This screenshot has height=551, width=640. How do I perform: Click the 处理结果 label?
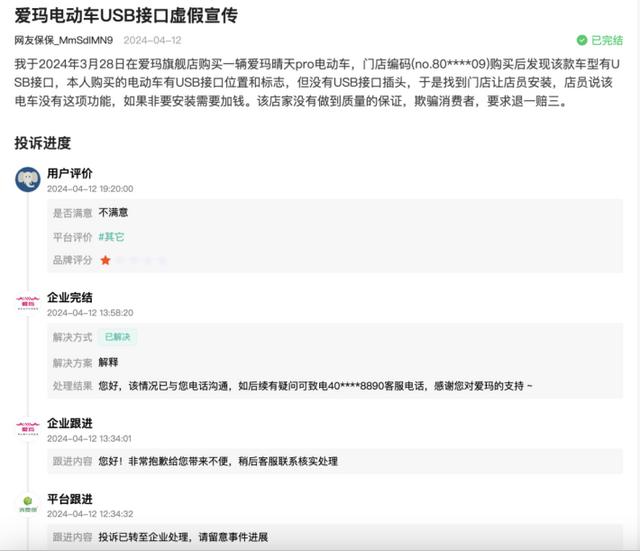(72, 386)
